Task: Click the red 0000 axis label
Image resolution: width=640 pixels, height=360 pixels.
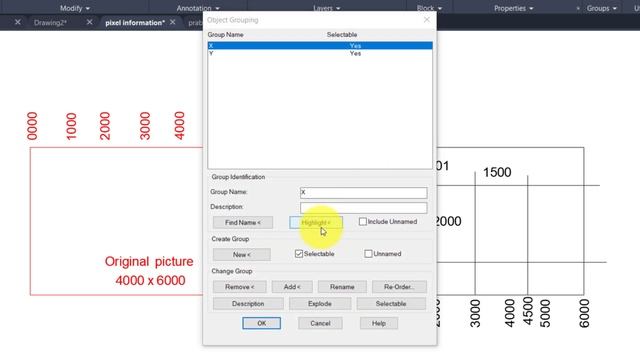Action: pos(32,126)
